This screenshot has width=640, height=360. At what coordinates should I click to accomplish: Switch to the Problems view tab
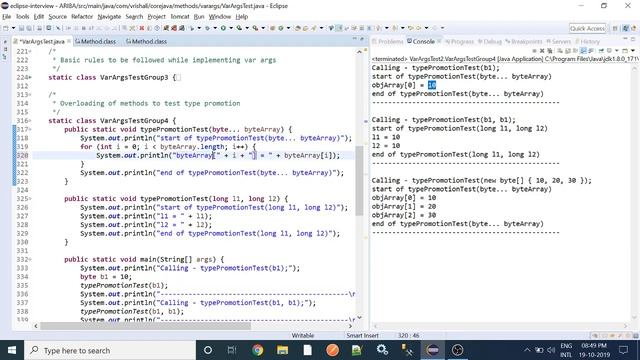(x=388, y=41)
